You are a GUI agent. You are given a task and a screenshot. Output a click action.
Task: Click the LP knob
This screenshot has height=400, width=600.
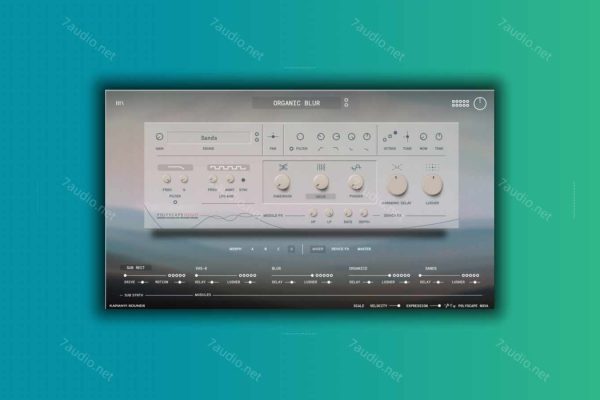[x=329, y=213]
